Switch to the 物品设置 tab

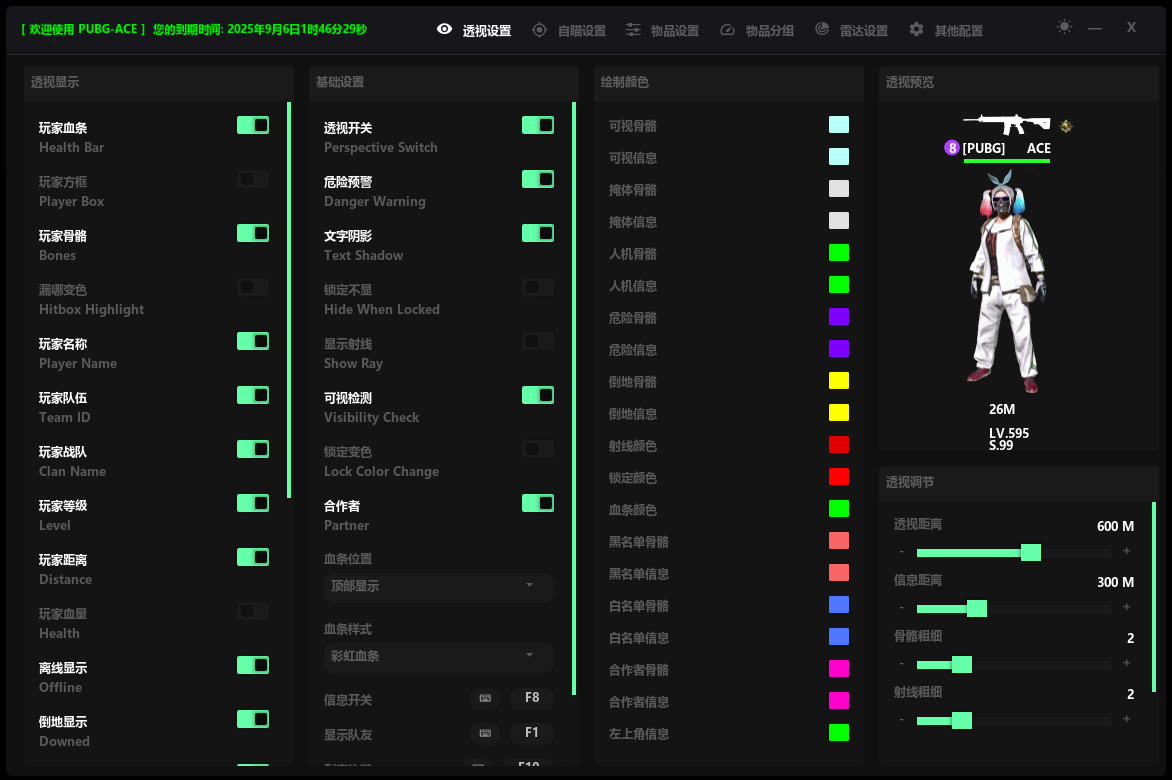pyautogui.click(x=662, y=30)
